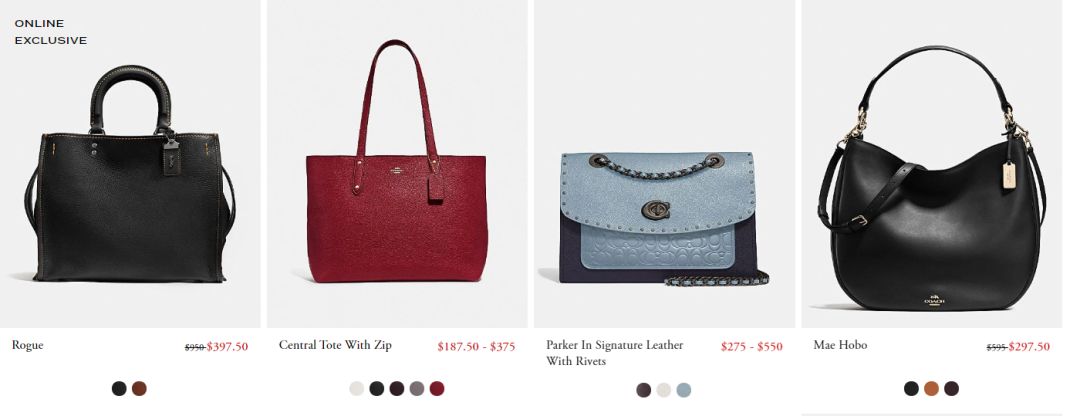View the red Central Tote bag image
Image resolution: width=1080 pixels, height=416 pixels.
pyautogui.click(x=397, y=161)
